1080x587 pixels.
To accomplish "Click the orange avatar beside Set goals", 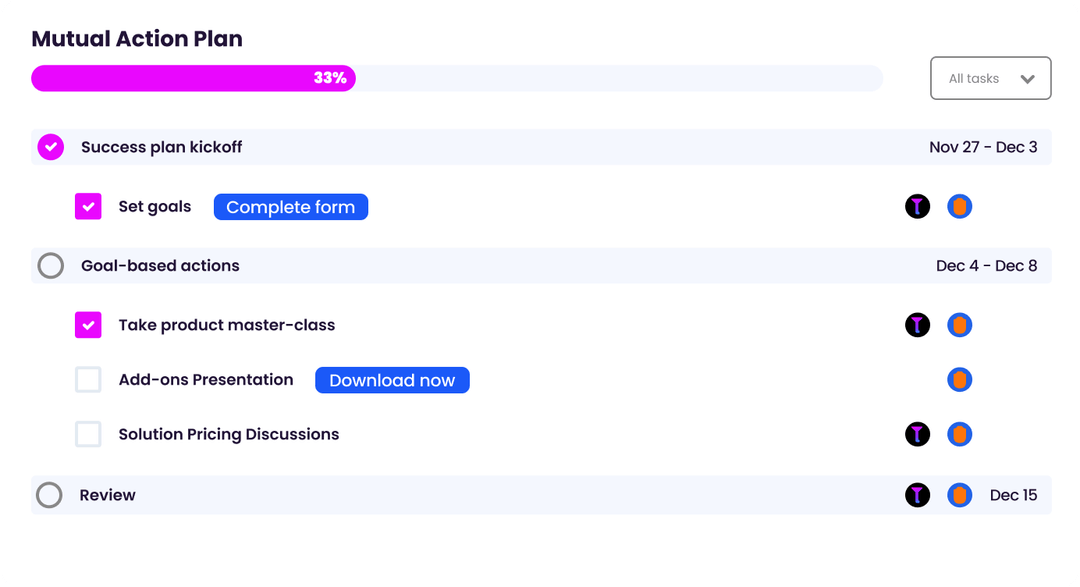I will [959, 206].
